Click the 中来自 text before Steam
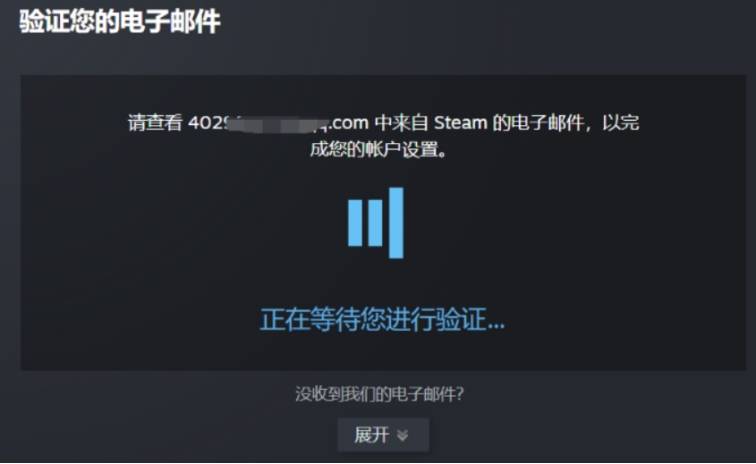756x464 pixels. pos(401,123)
